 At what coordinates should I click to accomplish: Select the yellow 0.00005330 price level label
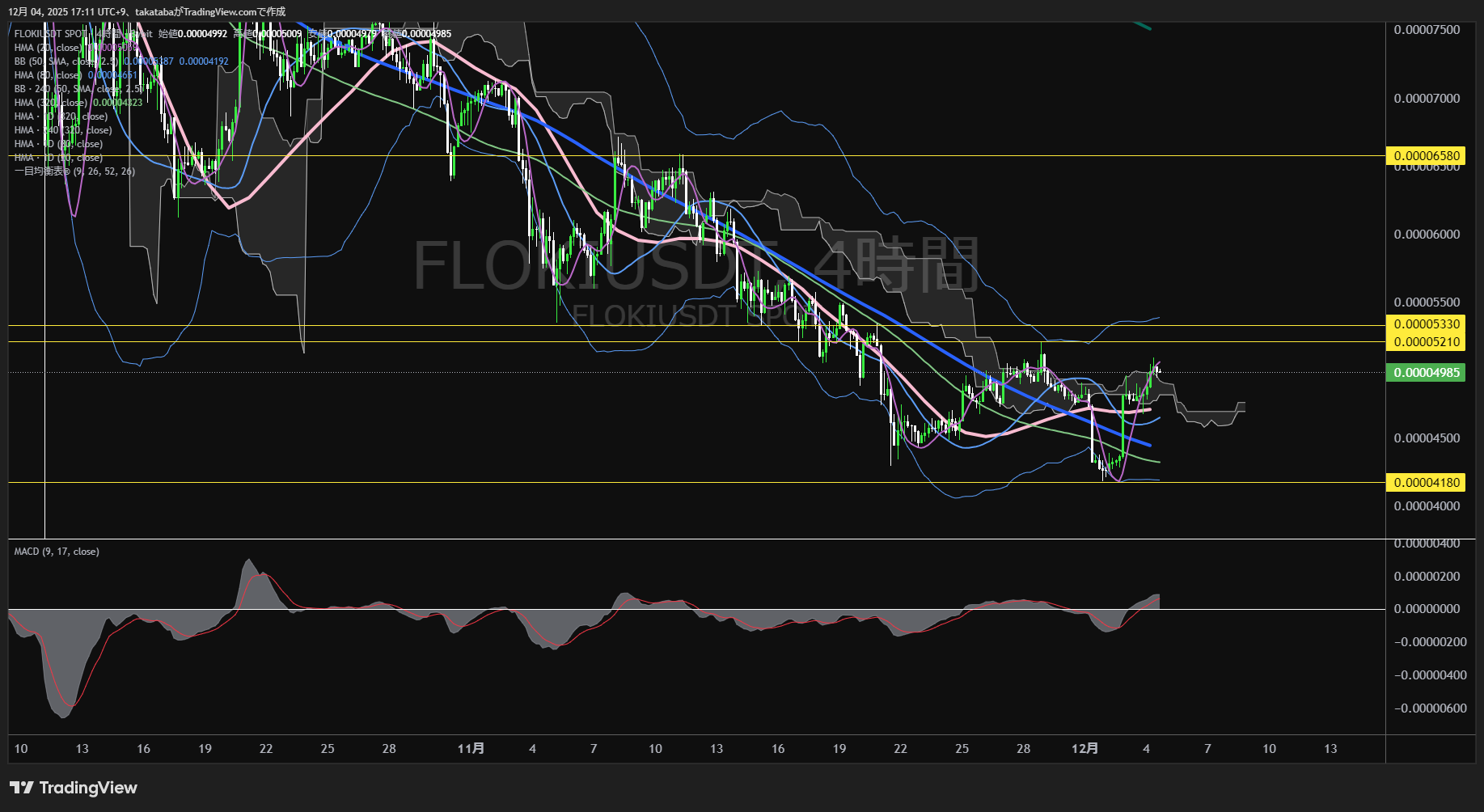[1427, 324]
